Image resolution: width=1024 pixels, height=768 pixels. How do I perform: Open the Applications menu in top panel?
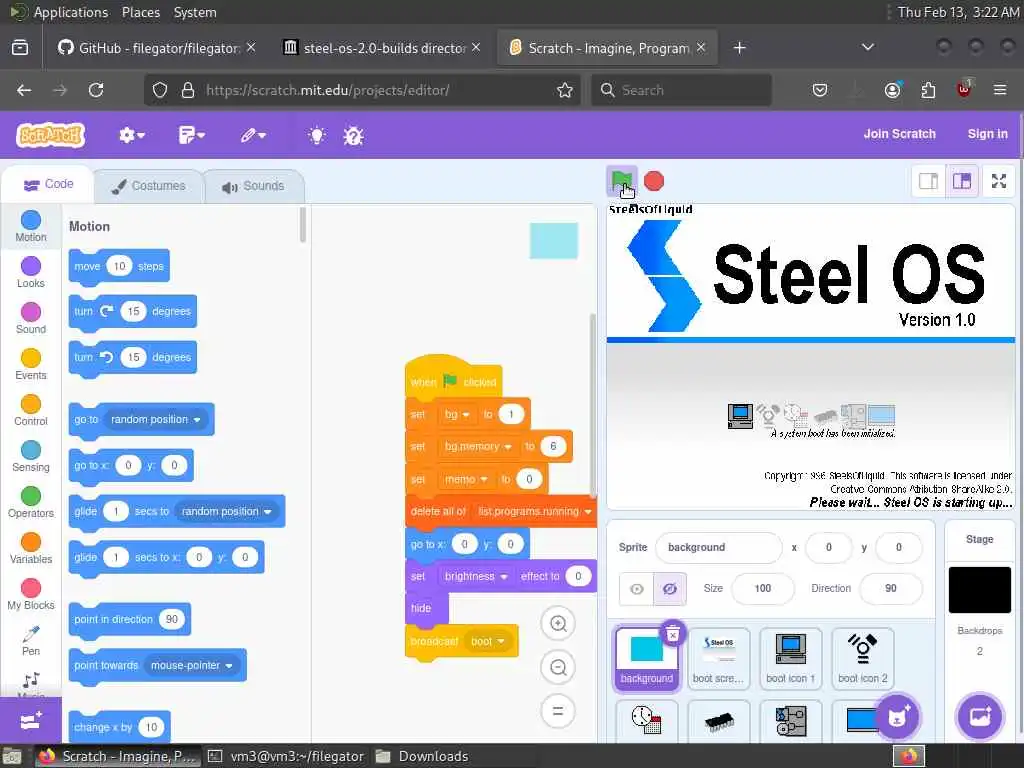[x=71, y=12]
